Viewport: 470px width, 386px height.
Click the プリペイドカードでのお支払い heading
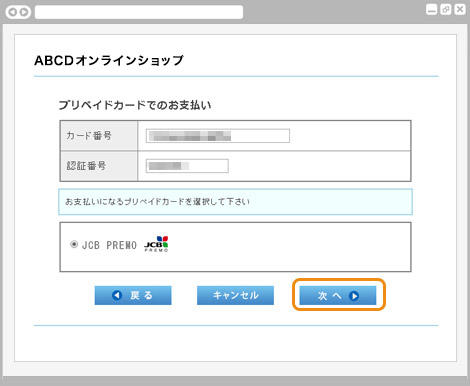[135, 105]
